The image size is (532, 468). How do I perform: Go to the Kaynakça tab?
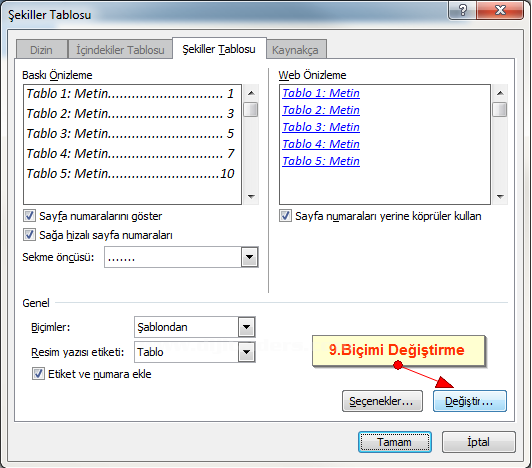(x=296, y=50)
